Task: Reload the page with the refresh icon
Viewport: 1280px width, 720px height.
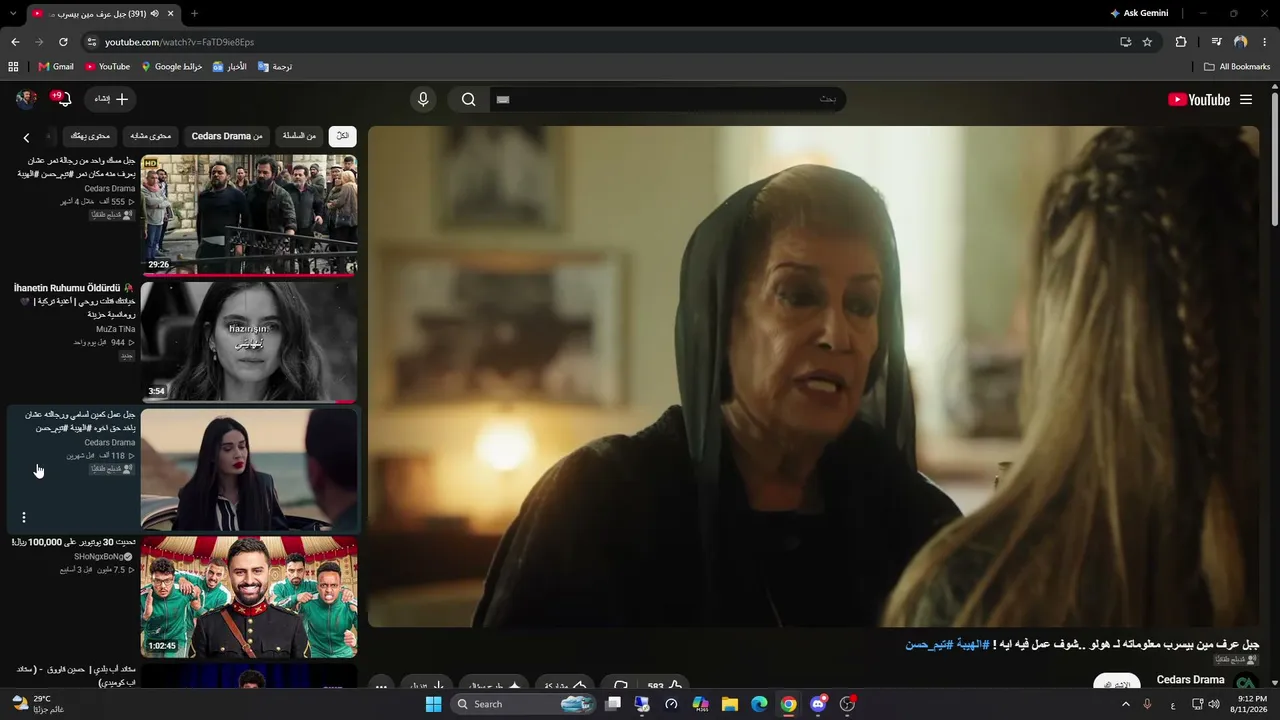Action: tap(63, 42)
